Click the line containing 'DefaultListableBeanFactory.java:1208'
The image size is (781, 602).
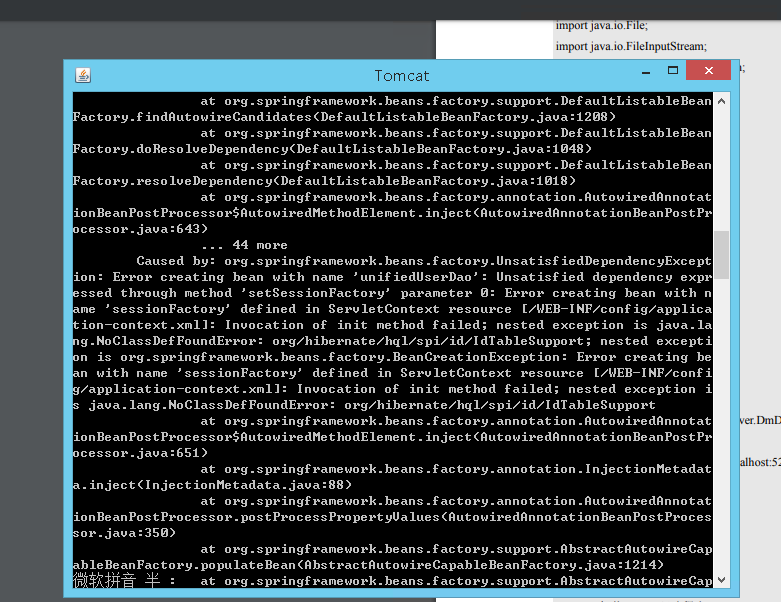pos(344,117)
